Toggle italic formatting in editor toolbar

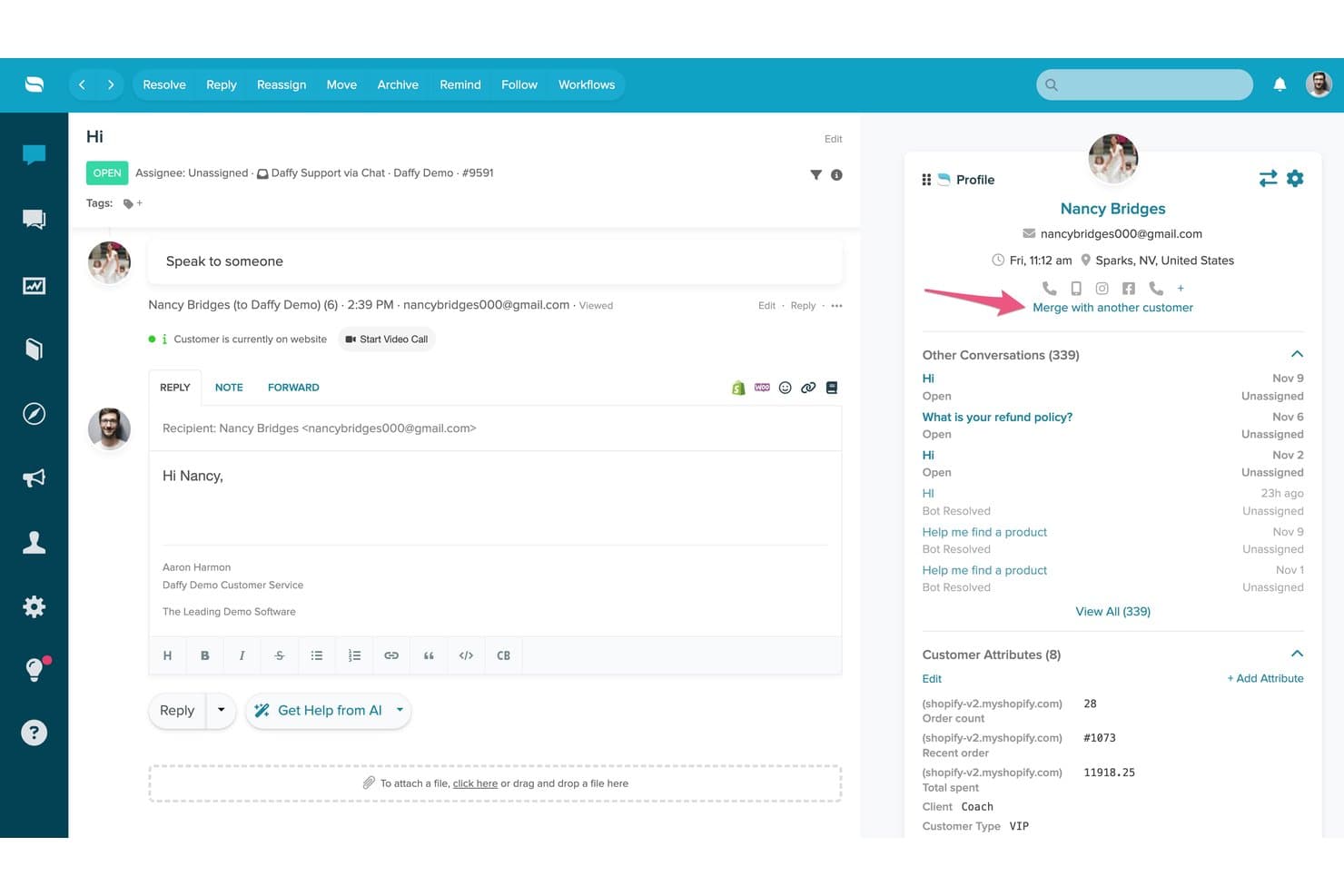242,655
